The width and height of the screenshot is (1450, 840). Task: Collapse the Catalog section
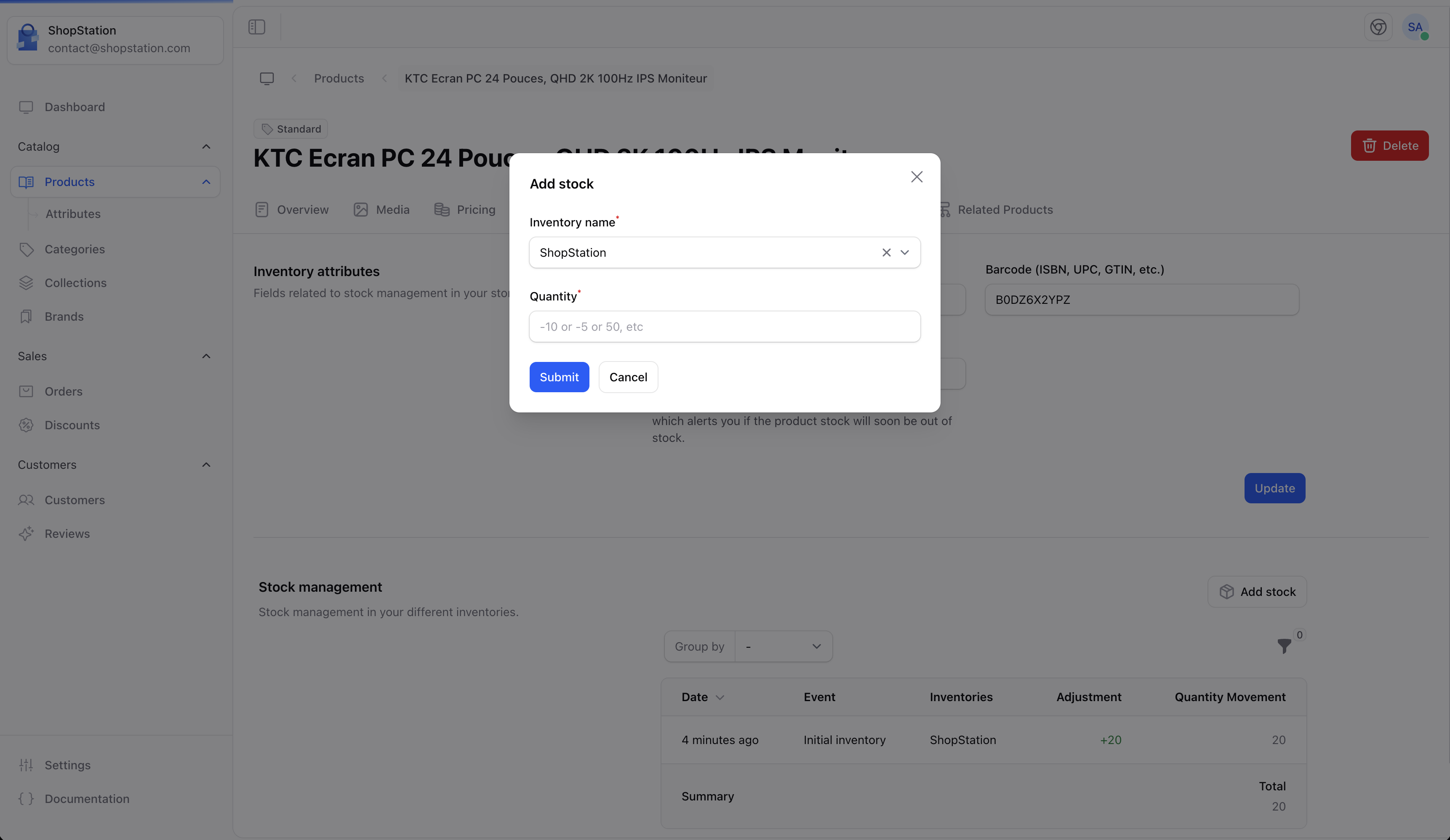click(x=206, y=147)
